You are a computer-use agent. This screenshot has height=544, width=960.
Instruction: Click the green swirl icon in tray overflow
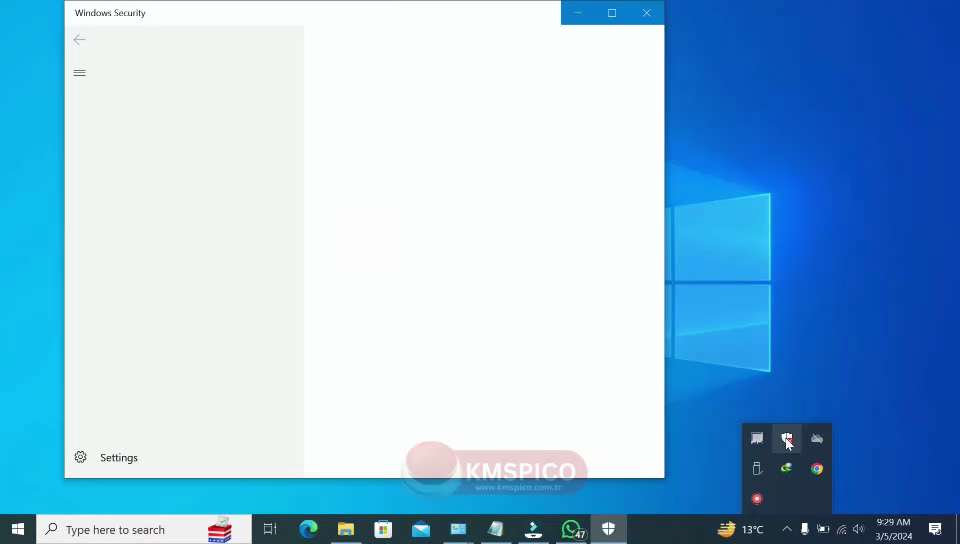[x=787, y=469]
